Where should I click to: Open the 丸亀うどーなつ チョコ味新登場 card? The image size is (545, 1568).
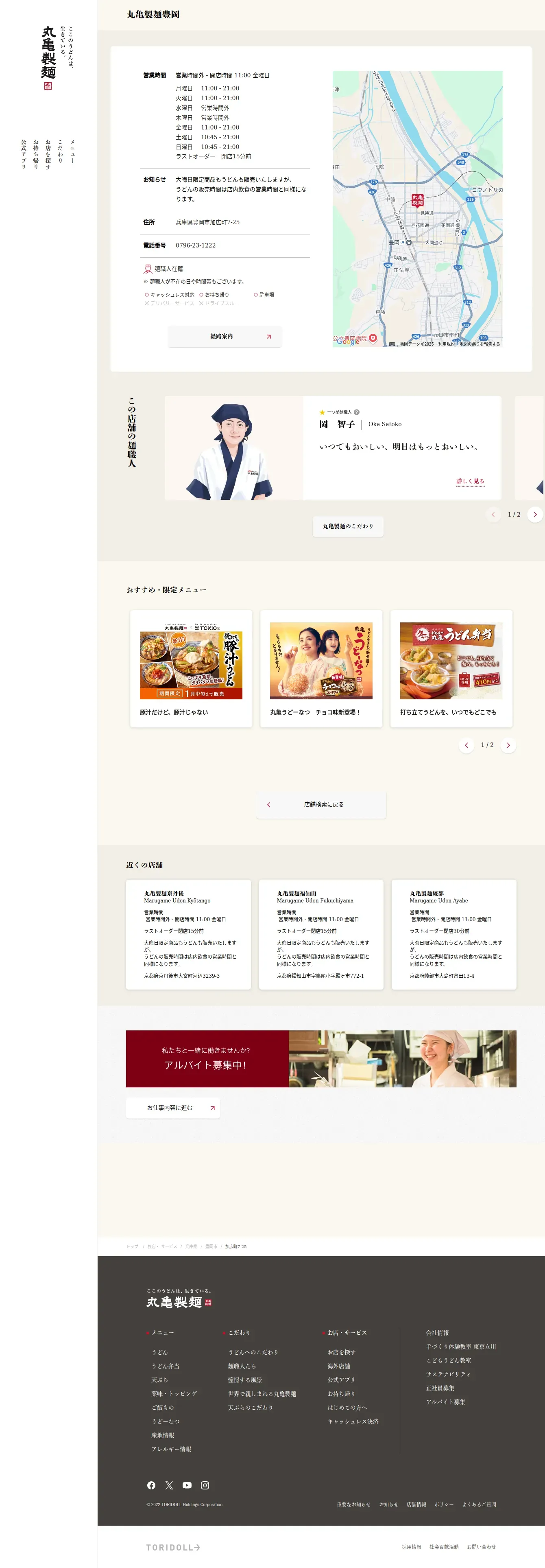[321, 668]
